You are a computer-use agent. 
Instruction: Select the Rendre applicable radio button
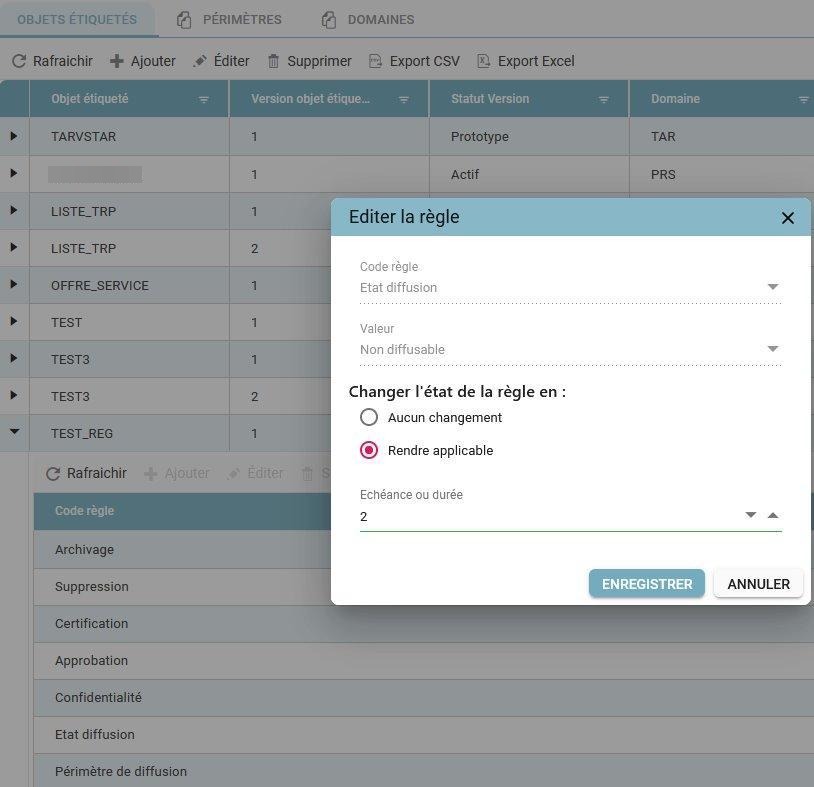click(369, 450)
